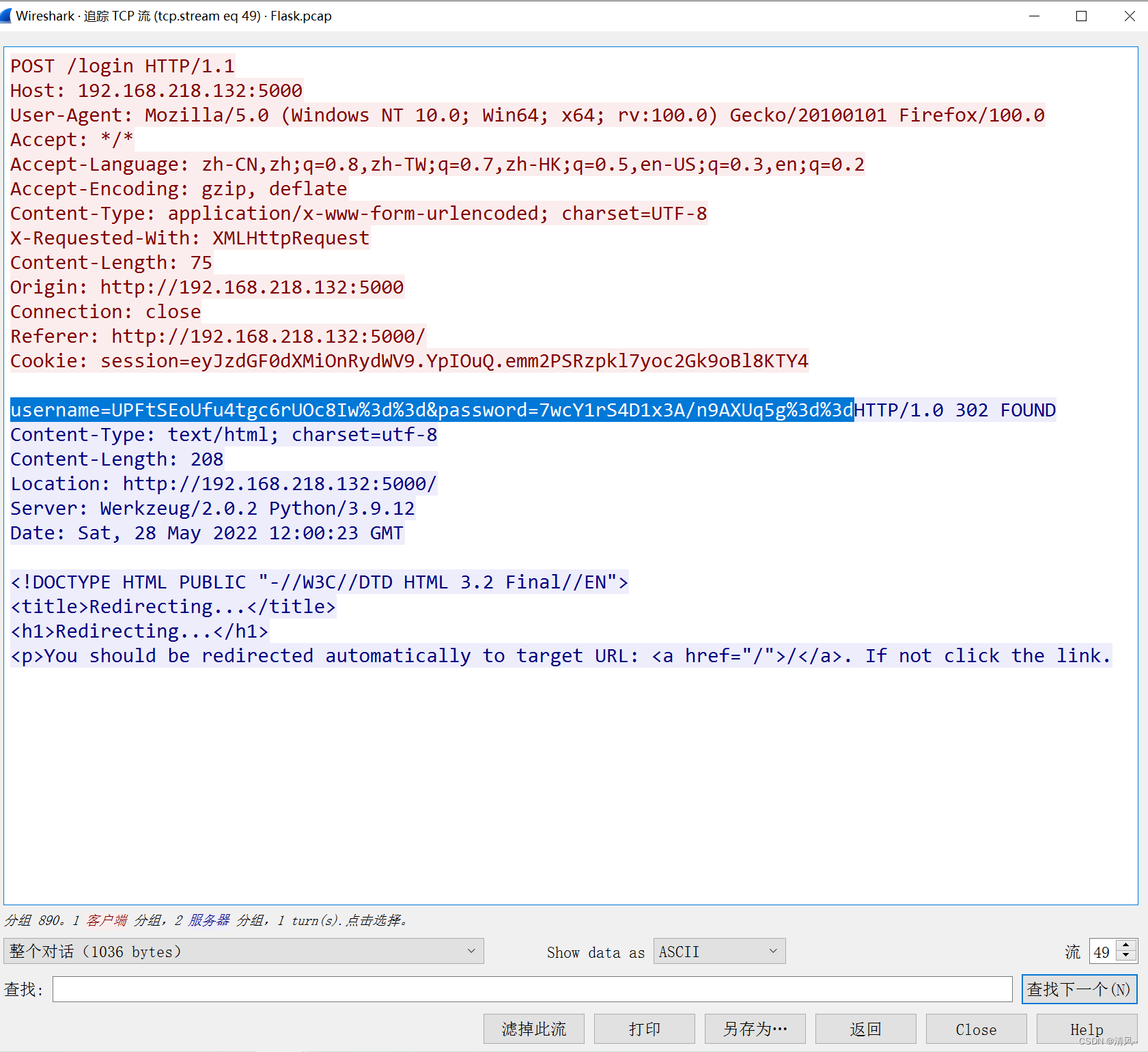
Task: Click the Help button
Action: click(1087, 1029)
